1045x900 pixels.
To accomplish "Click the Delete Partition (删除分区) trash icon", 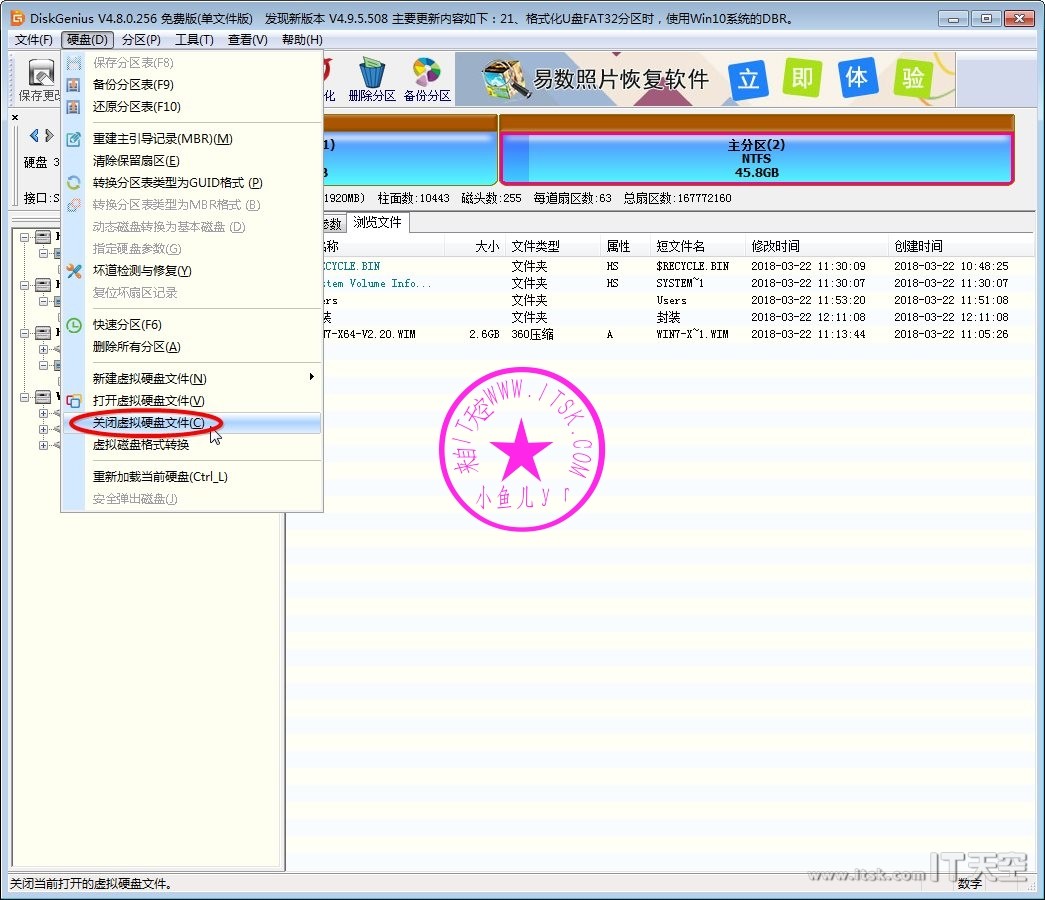I will 372,78.
